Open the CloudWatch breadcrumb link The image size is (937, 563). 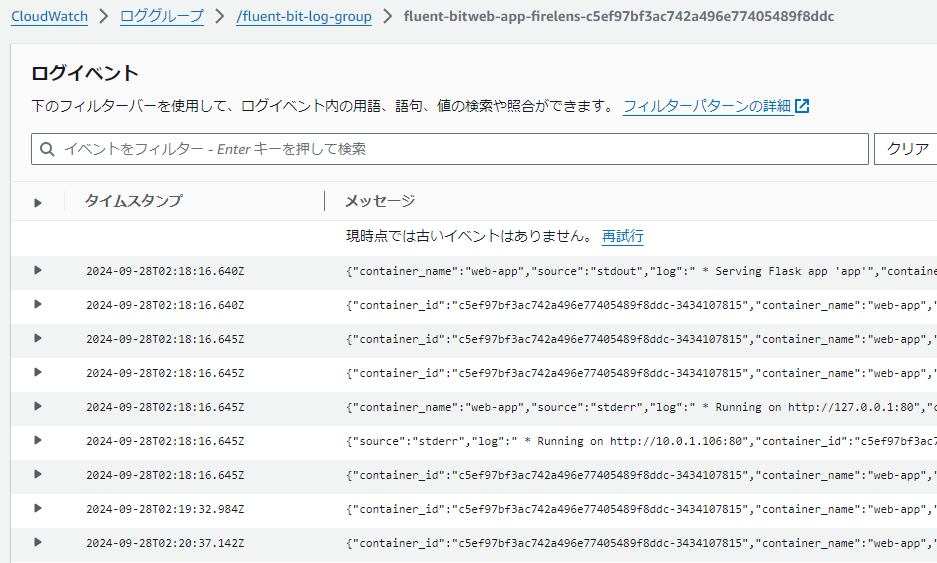tap(50, 16)
